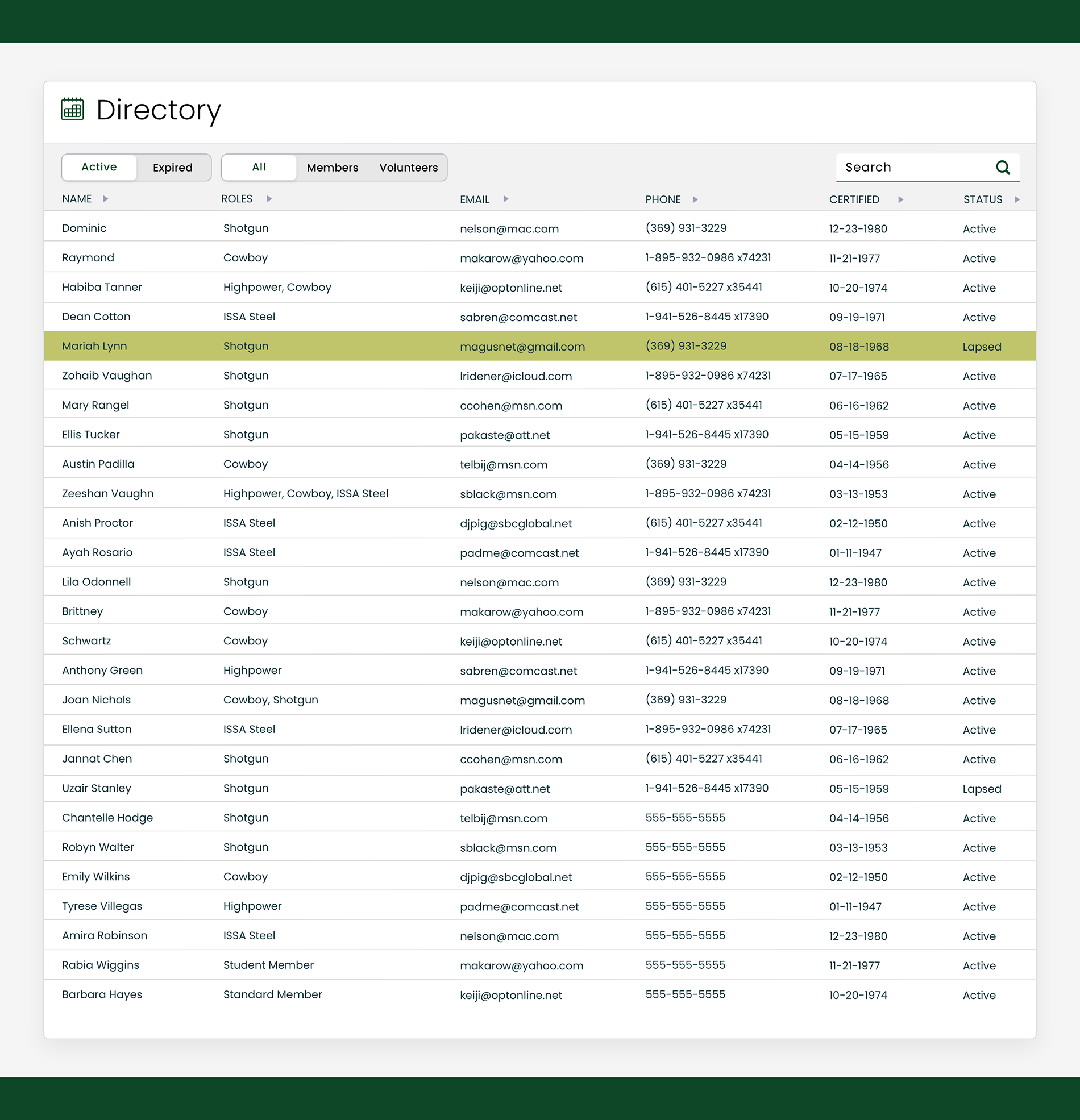Click email lridener@icloud.com in Zohaib Vaughan's row
Screen dimensions: 1080x1120
pyautogui.click(x=516, y=376)
